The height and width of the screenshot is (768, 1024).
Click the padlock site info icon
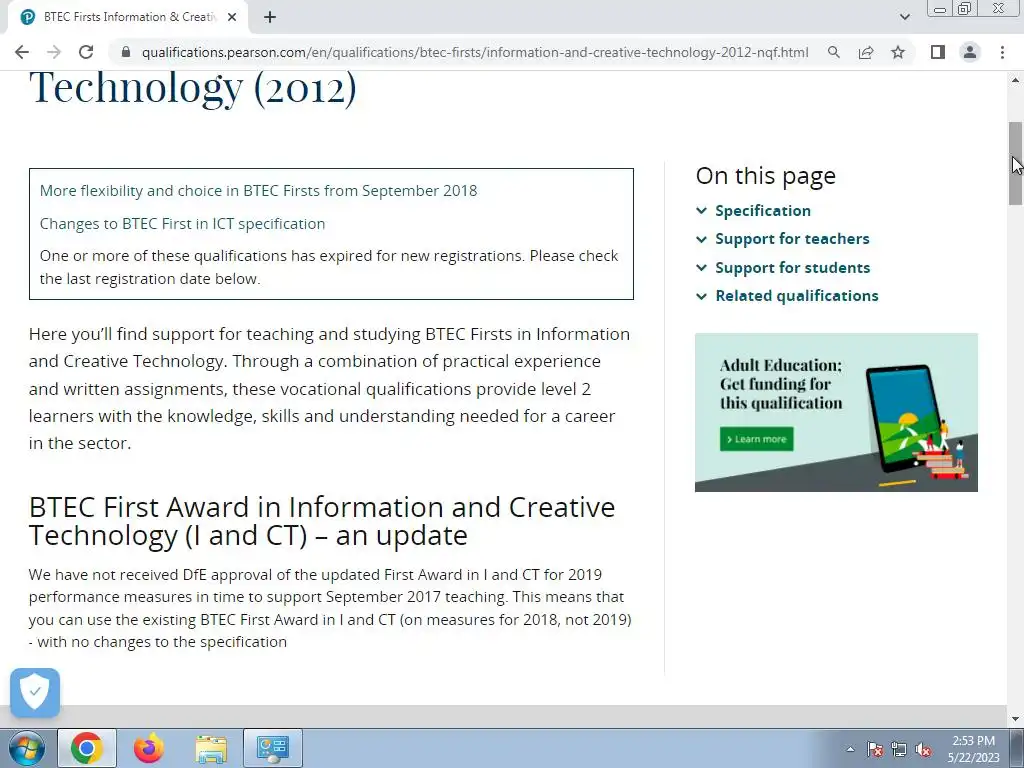click(x=126, y=52)
